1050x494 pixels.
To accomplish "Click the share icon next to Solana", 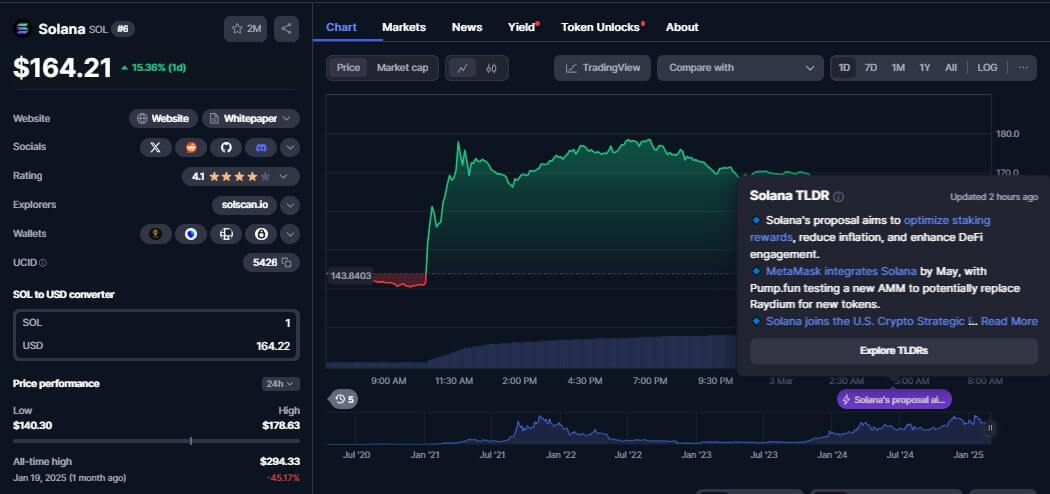I will [287, 29].
